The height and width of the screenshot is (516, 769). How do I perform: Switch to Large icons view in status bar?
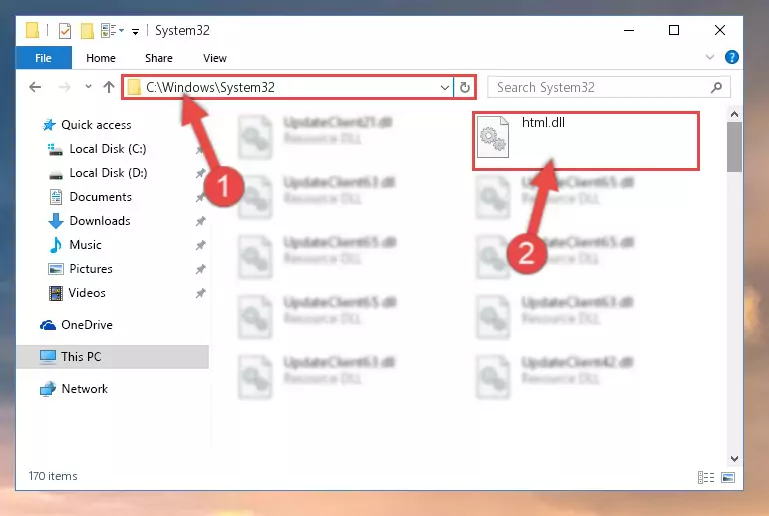(x=728, y=477)
